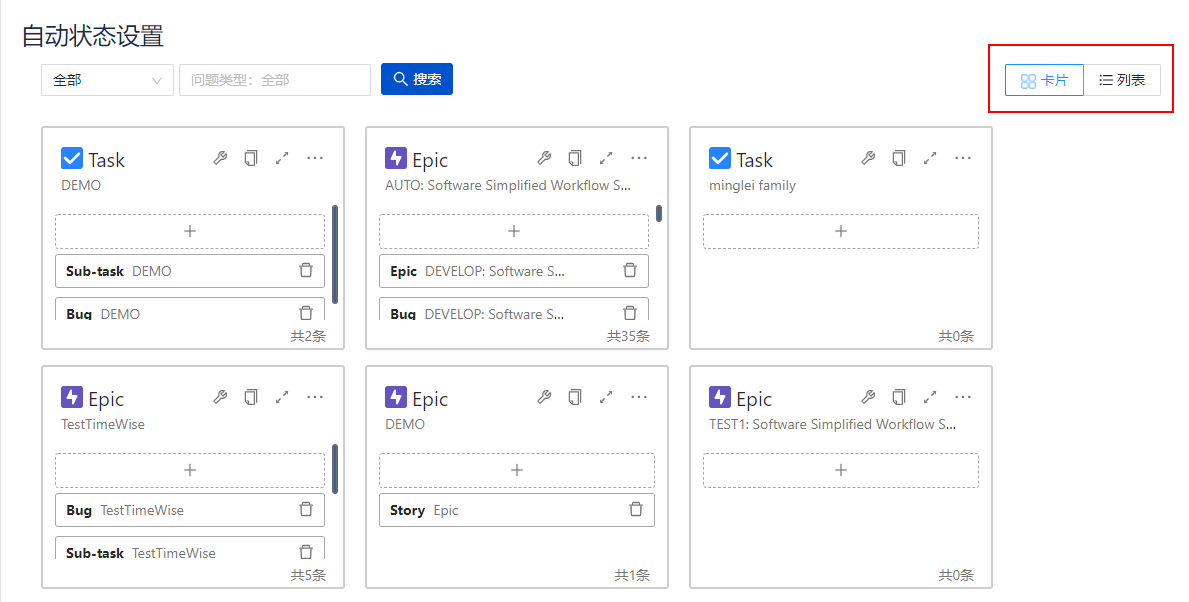The width and height of the screenshot is (1189, 602).
Task: Open the 问题类型 issue type selector
Action: pos(274,80)
